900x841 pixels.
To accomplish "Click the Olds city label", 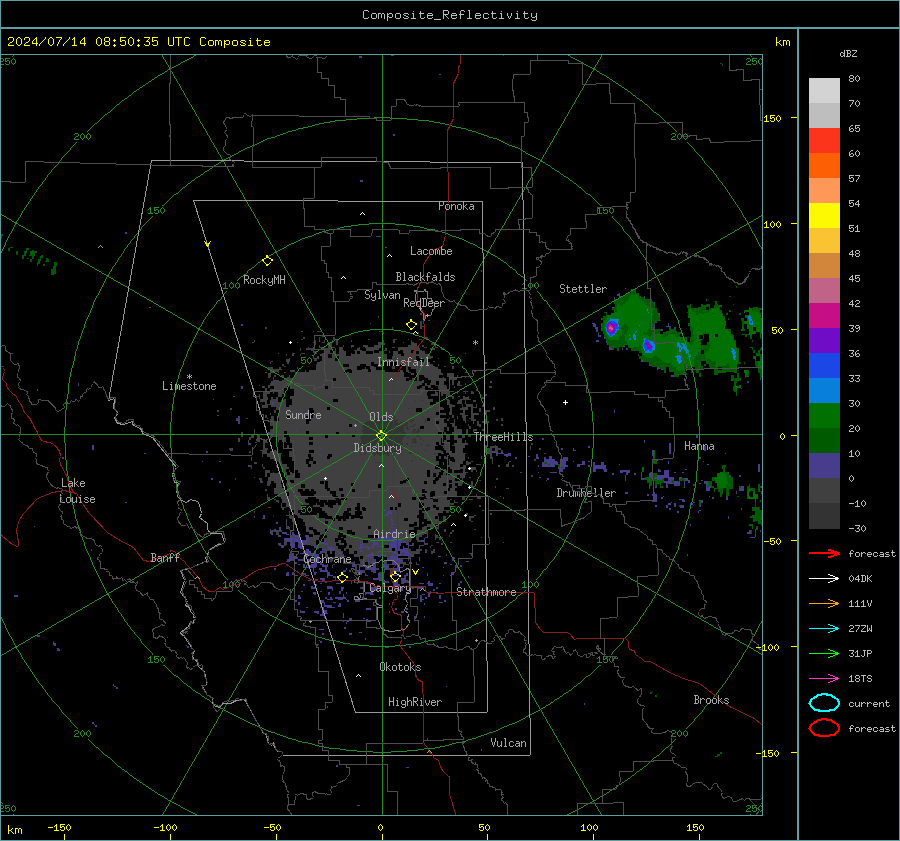I will pyautogui.click(x=381, y=417).
